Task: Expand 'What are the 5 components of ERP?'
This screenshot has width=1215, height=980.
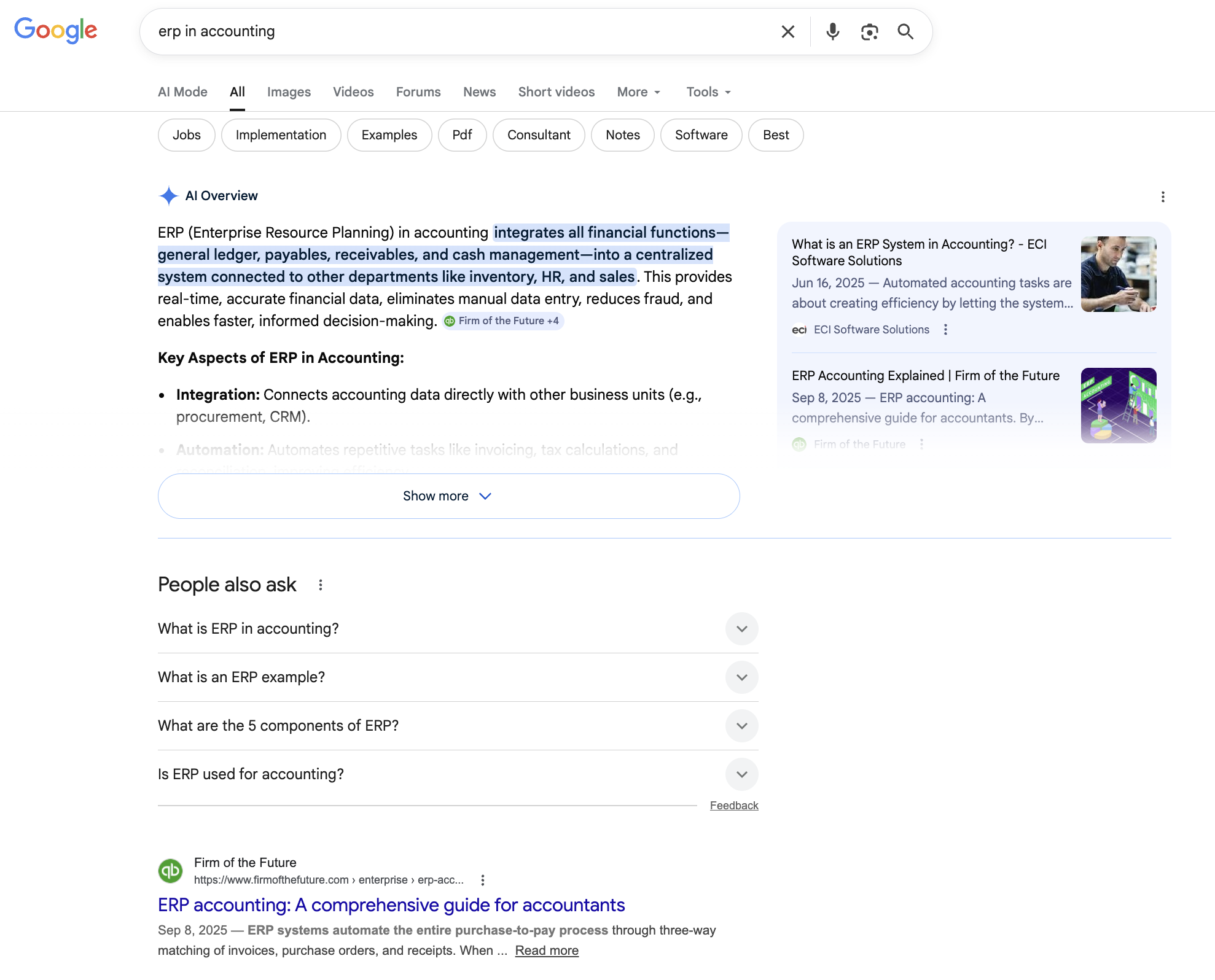Action: [x=741, y=726]
